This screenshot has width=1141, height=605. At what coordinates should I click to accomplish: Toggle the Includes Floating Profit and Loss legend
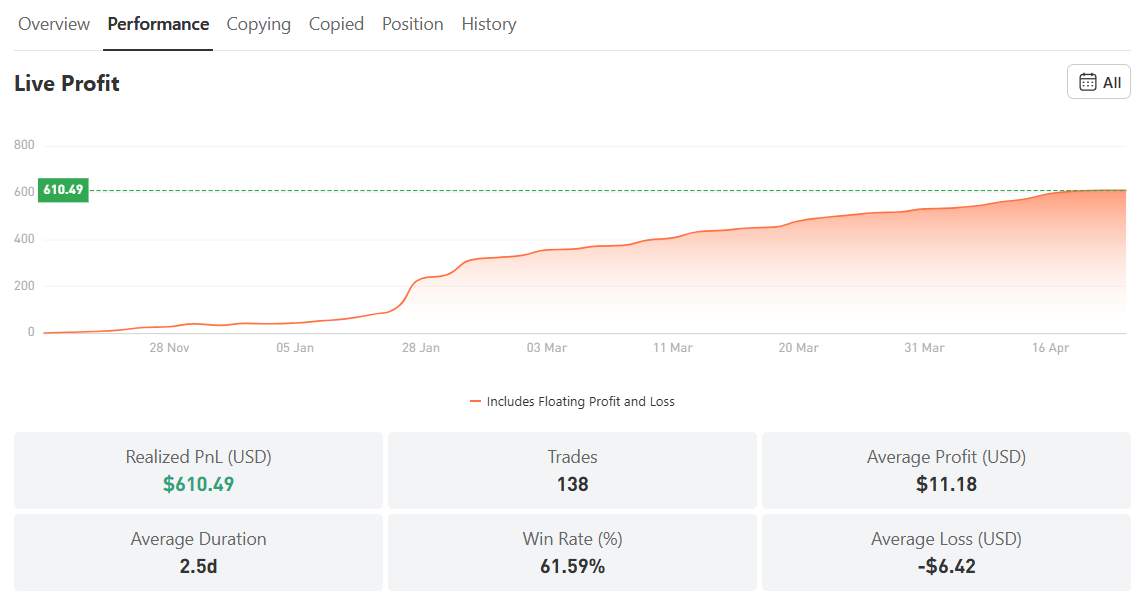(x=575, y=401)
